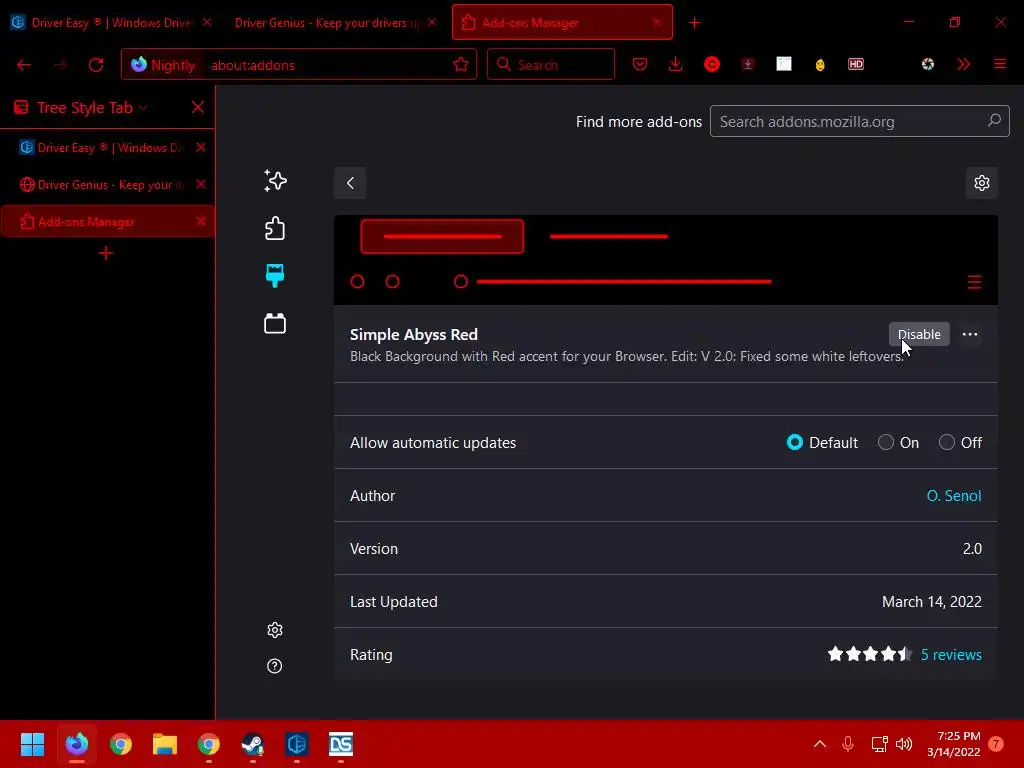
Task: Click the red circular C extension icon
Action: pos(712,64)
